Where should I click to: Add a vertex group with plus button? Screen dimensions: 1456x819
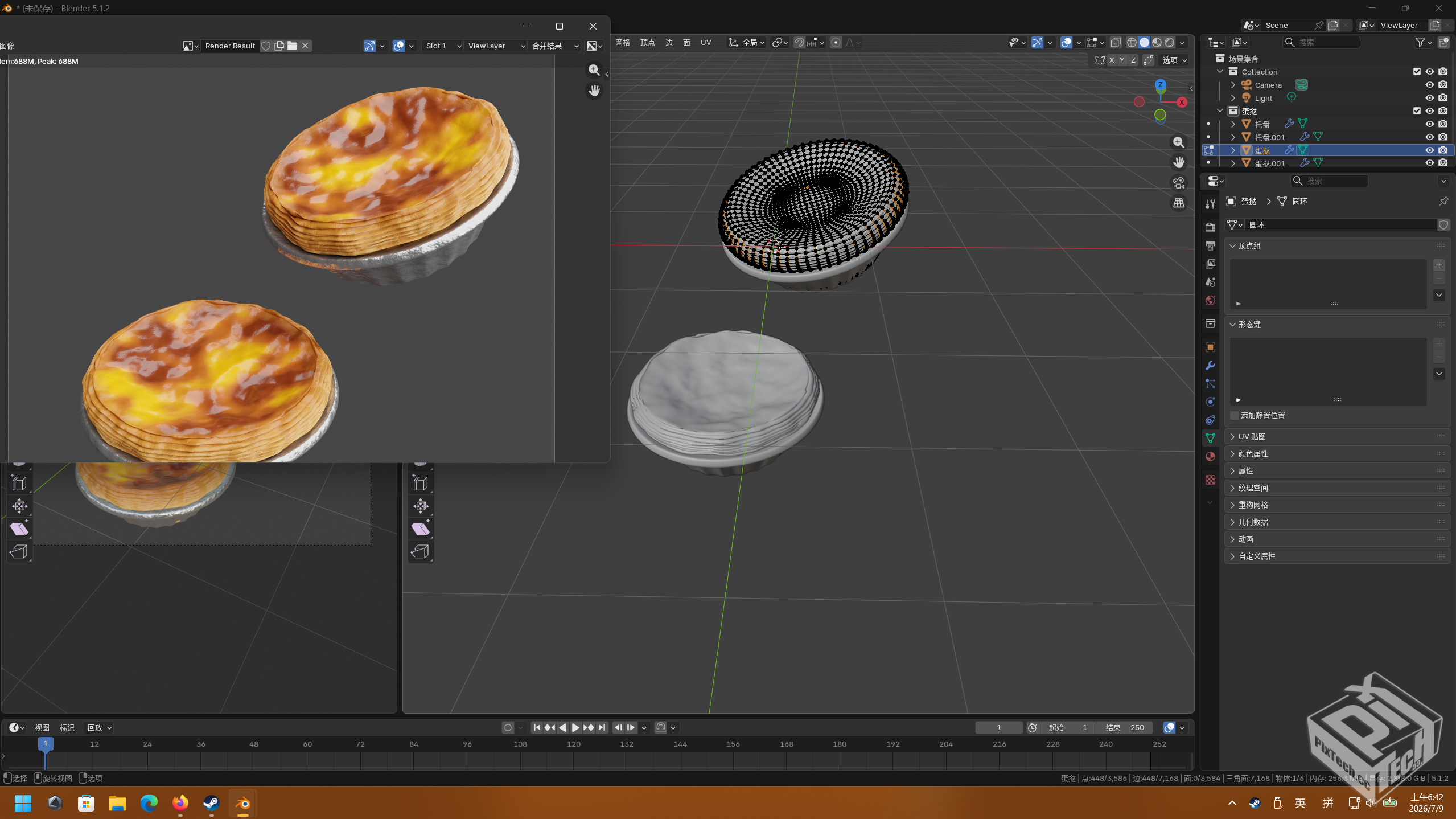[x=1439, y=265]
